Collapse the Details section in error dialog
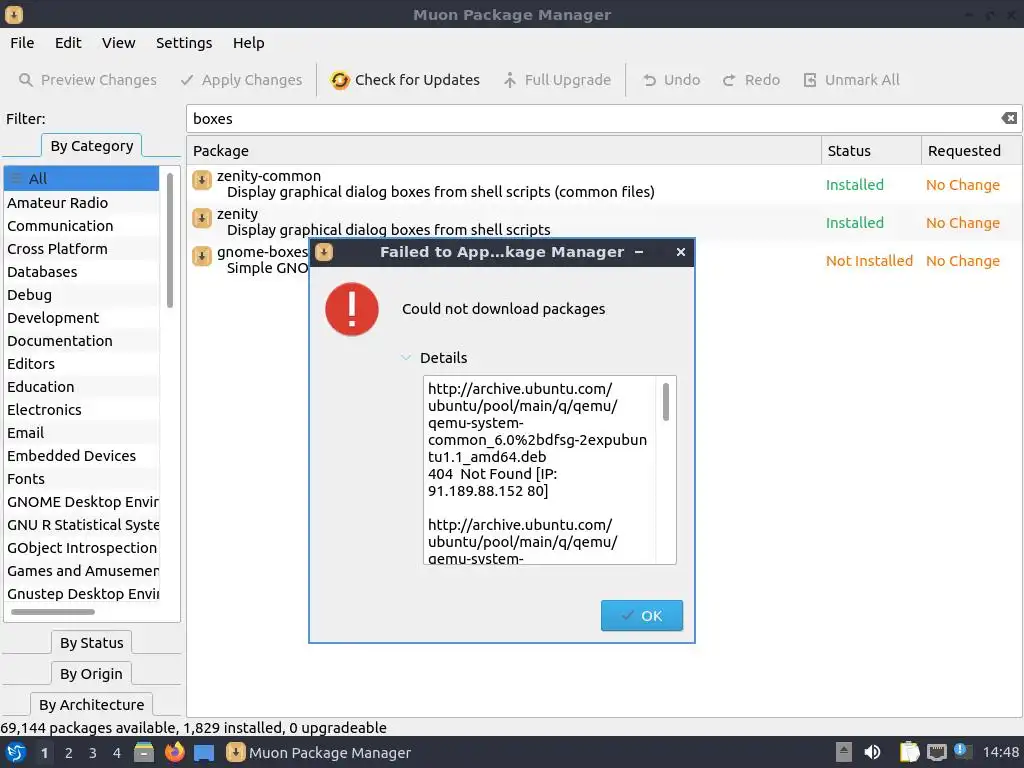Viewport: 1024px width, 768px height. (406, 358)
